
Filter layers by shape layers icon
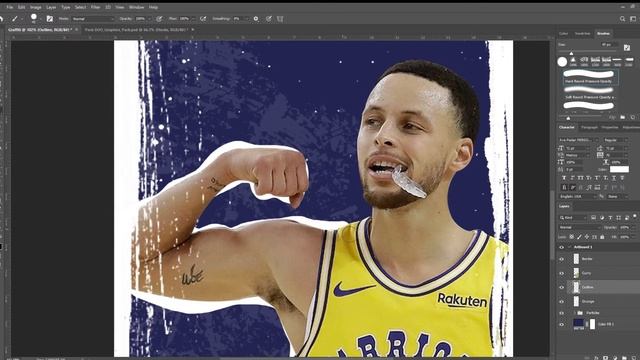(x=618, y=218)
